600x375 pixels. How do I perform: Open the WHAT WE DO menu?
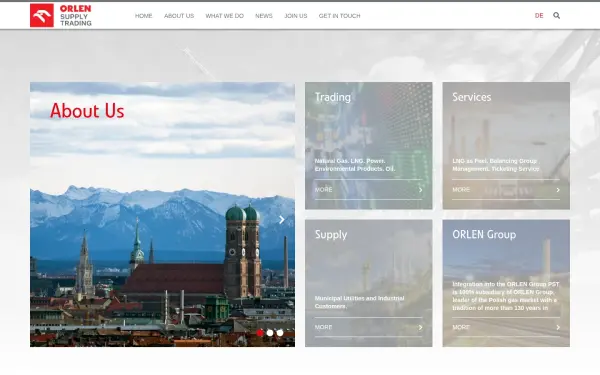(x=225, y=16)
